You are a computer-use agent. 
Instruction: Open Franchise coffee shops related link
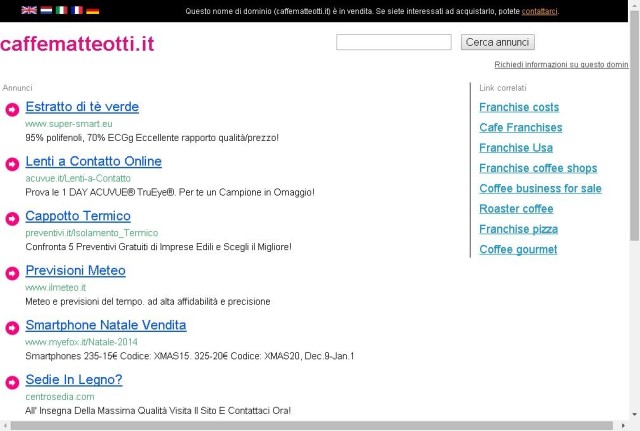(x=538, y=168)
